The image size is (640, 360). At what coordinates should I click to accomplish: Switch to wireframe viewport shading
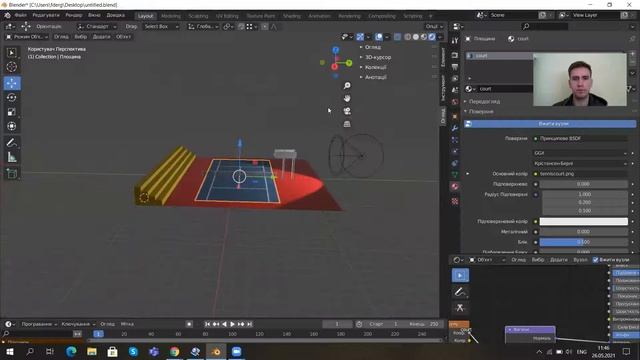(407, 37)
